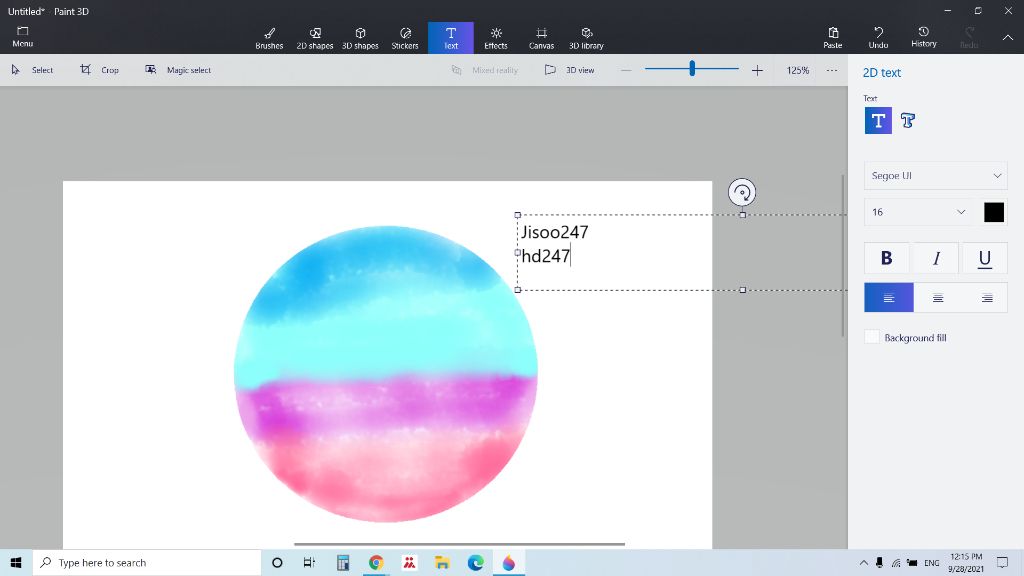Center align the text
1024x576 pixels.
(938, 298)
